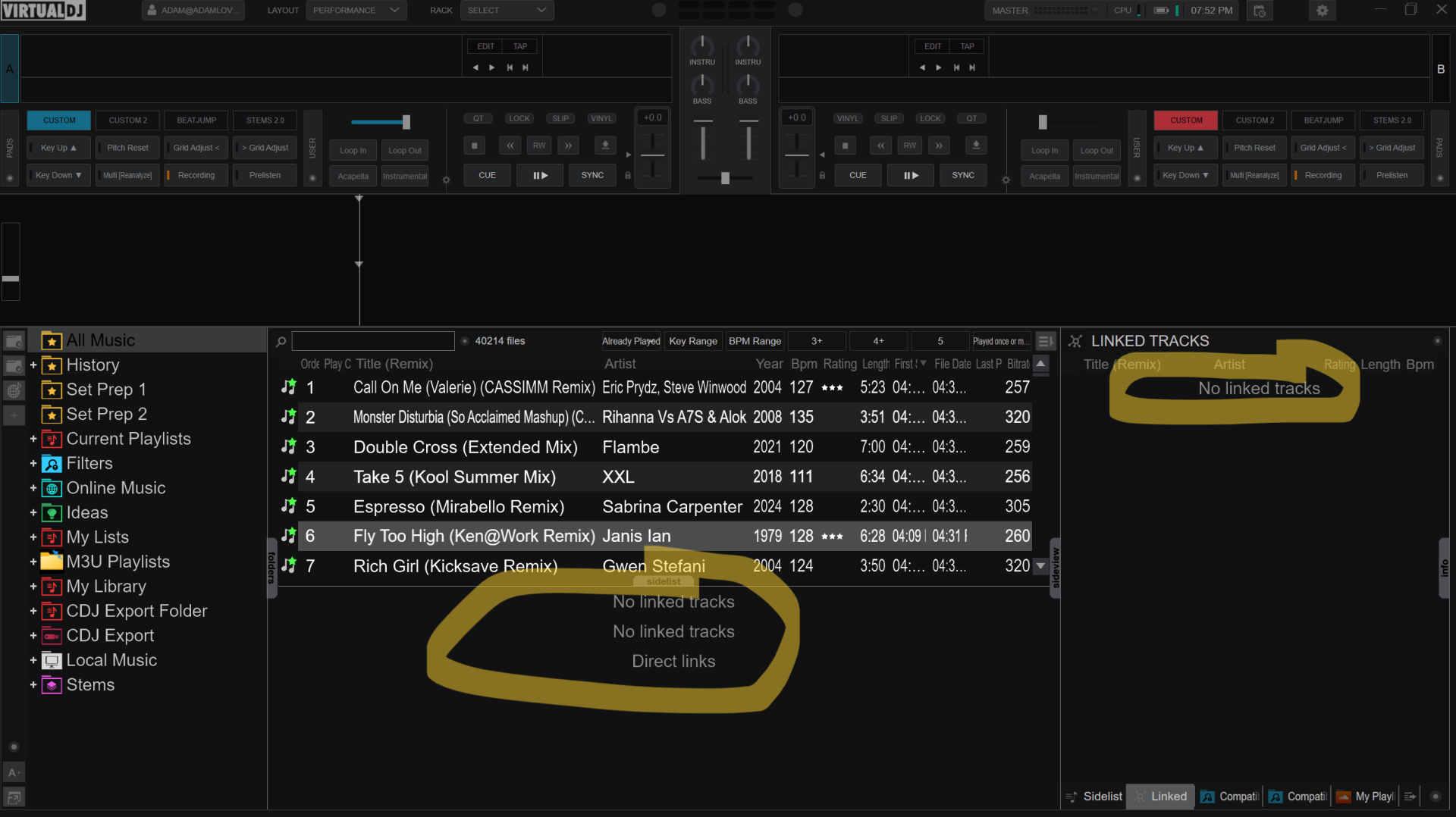Image resolution: width=1456 pixels, height=817 pixels.
Task: Toggle deck B LOCK
Action: pos(930,119)
